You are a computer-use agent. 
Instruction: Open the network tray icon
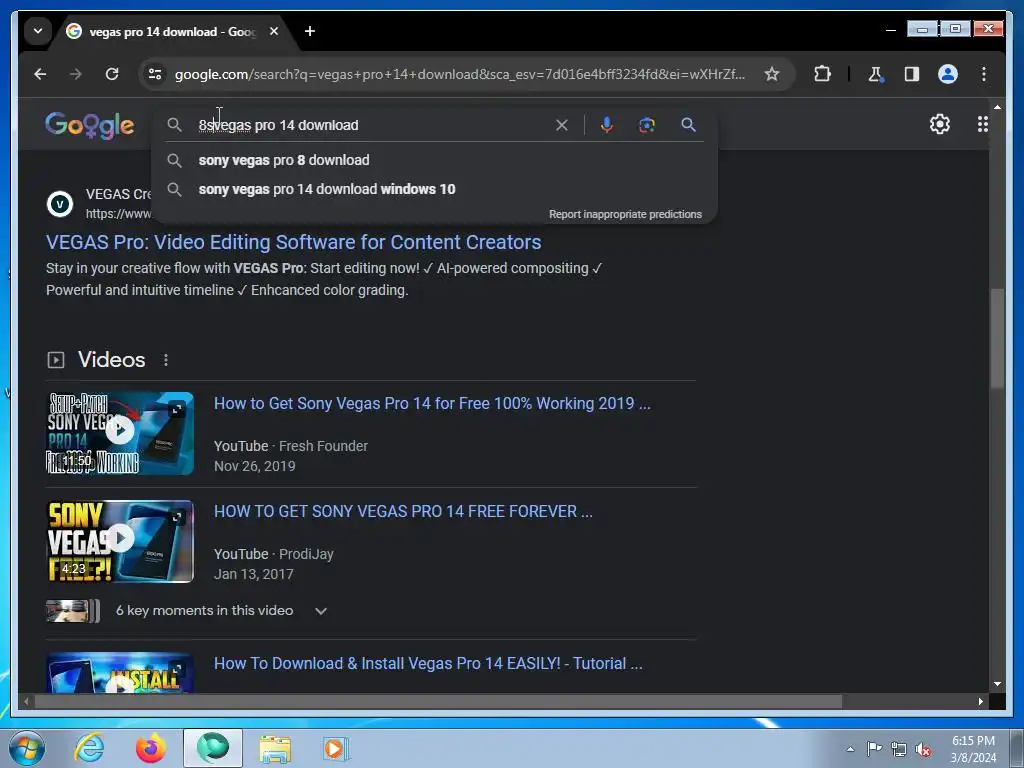click(x=899, y=750)
